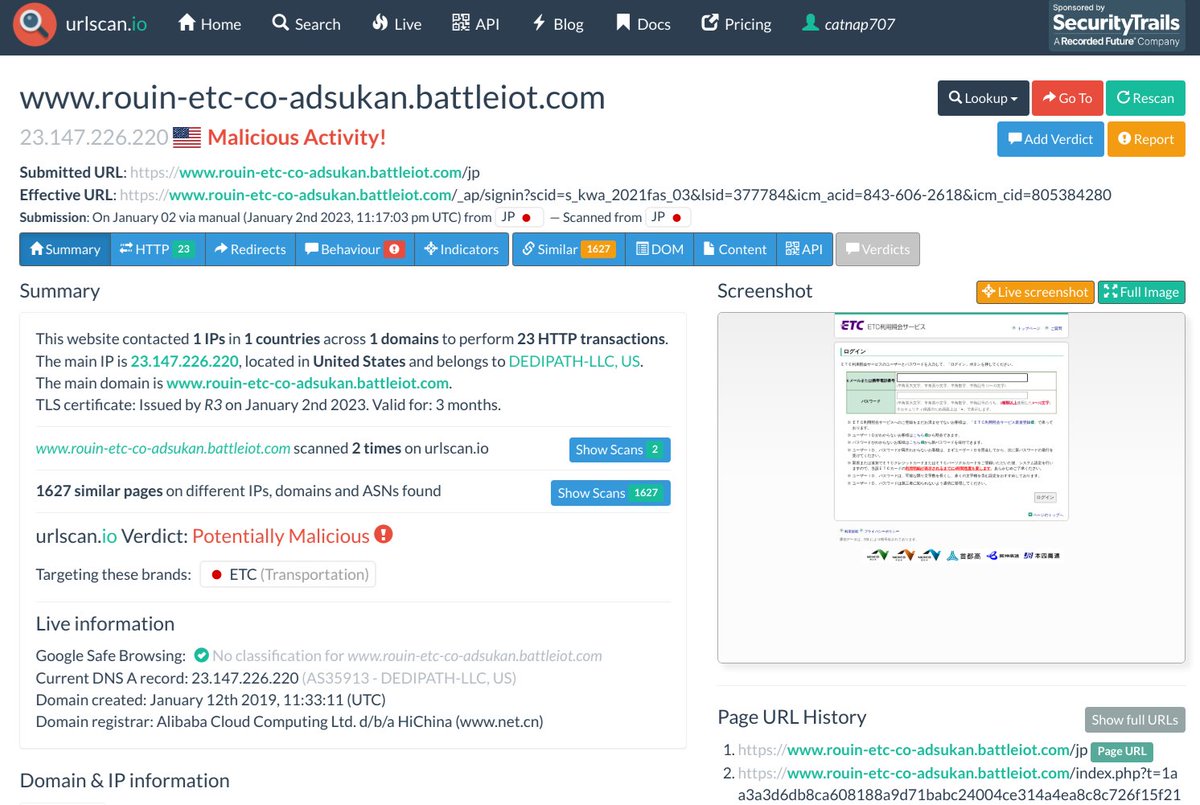The width and height of the screenshot is (1200, 805).
Task: Click the Submitted URL link
Action: coord(306,172)
